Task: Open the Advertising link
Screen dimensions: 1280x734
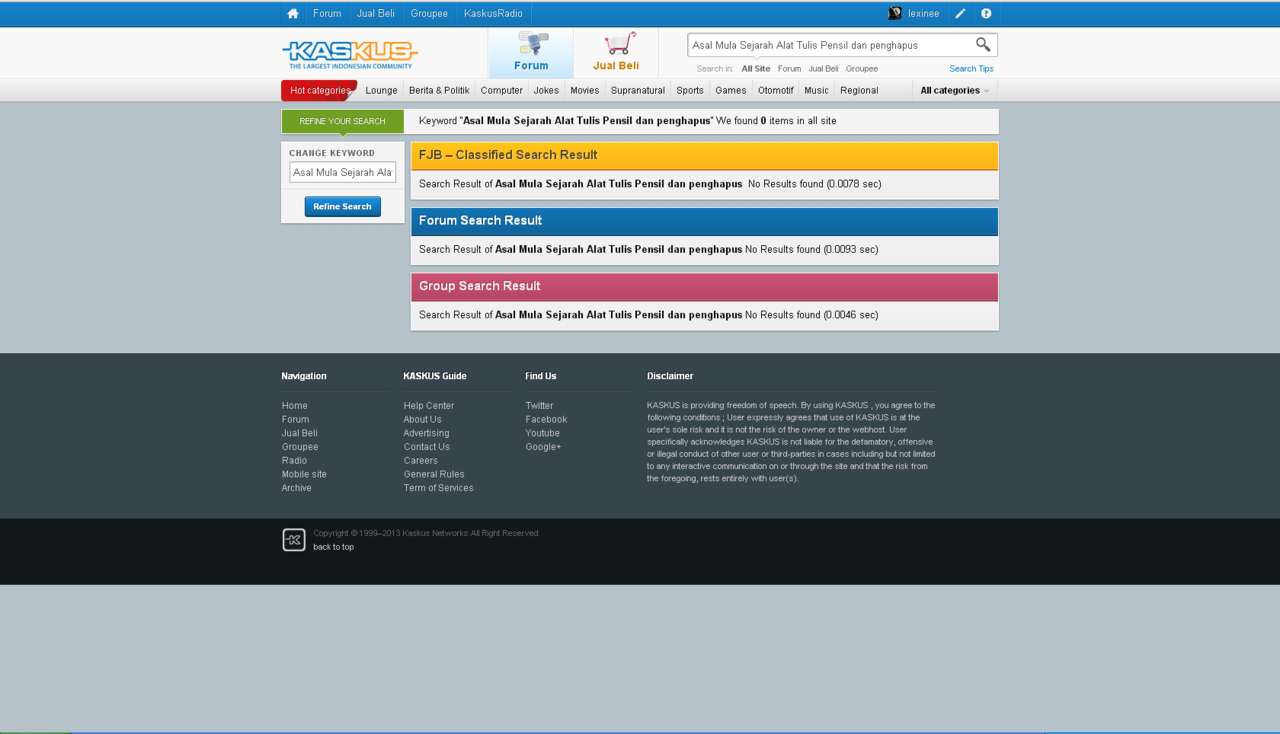Action: point(427,433)
